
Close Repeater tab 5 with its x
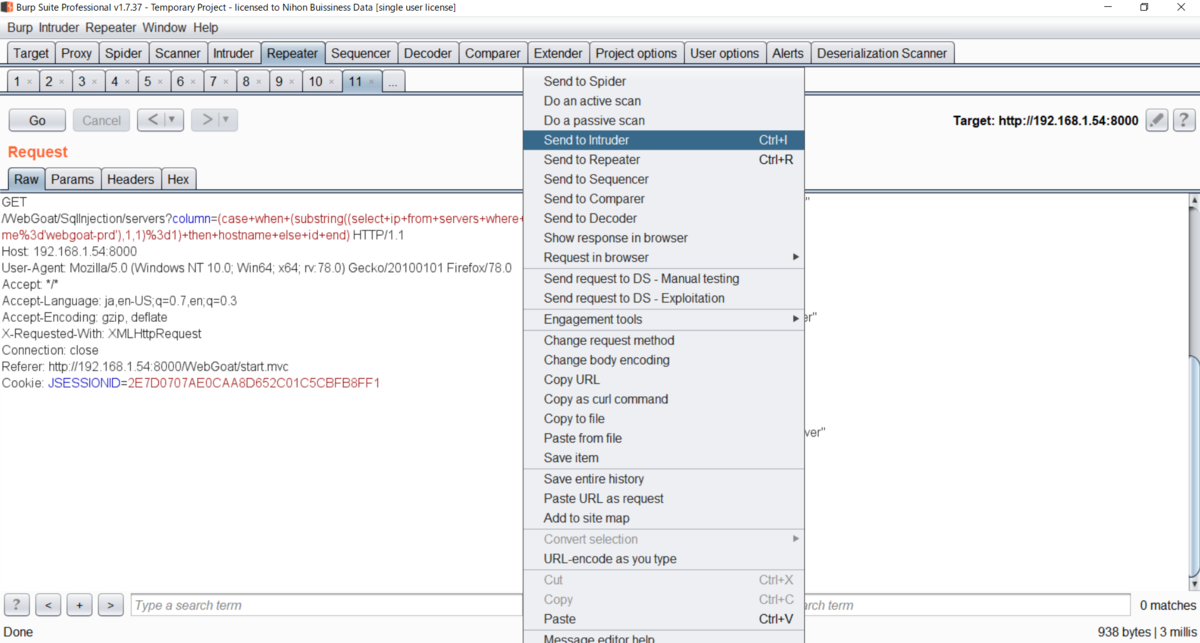point(161,82)
